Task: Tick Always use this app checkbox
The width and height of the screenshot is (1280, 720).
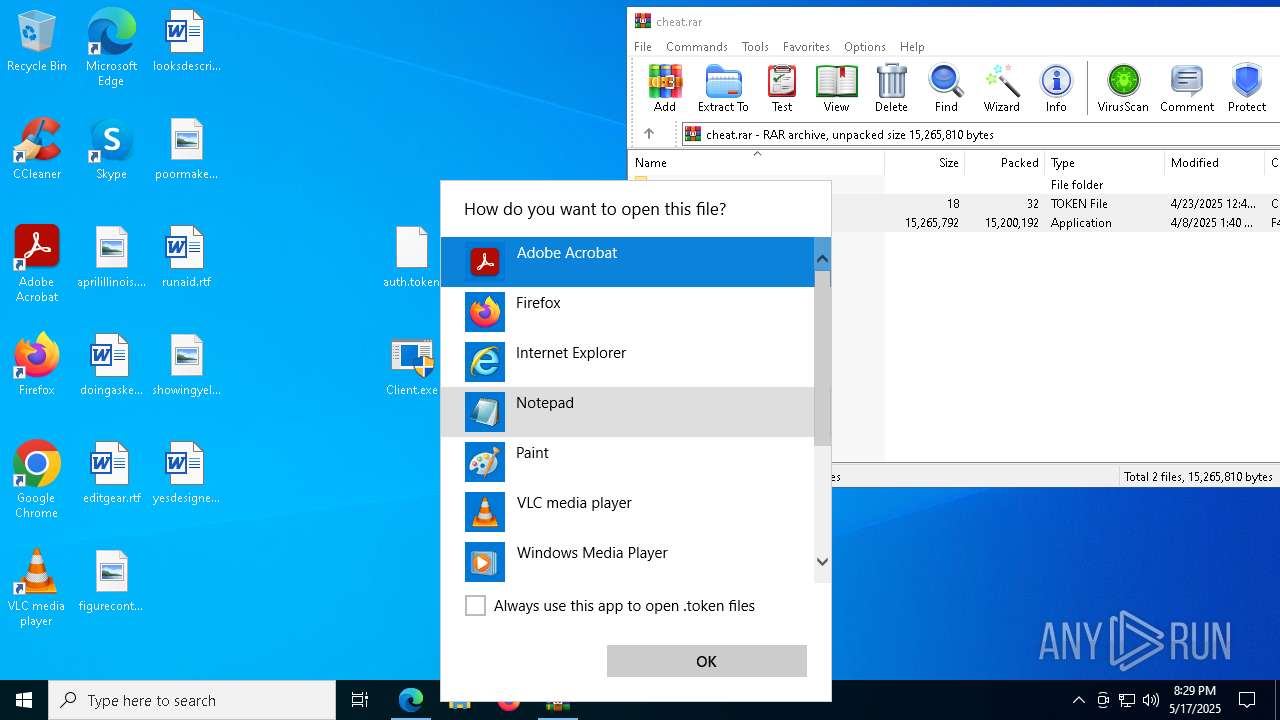Action: pyautogui.click(x=476, y=606)
